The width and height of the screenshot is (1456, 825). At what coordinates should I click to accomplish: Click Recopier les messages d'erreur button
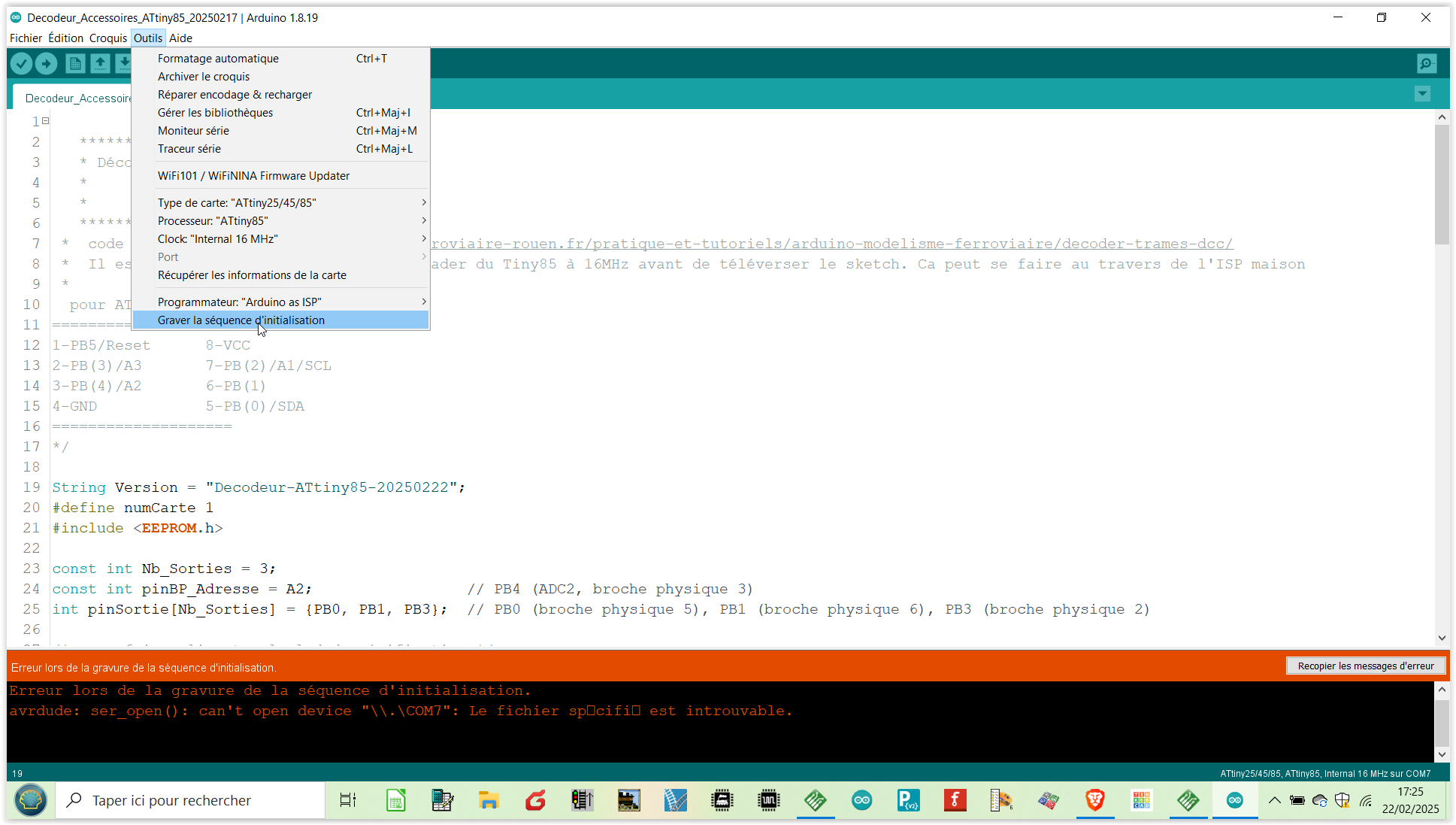[1366, 666]
